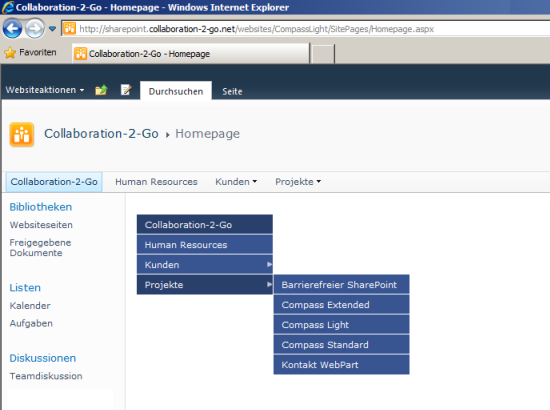
Task: Expand the Kunden top navigation dropdown
Action: click(236, 182)
